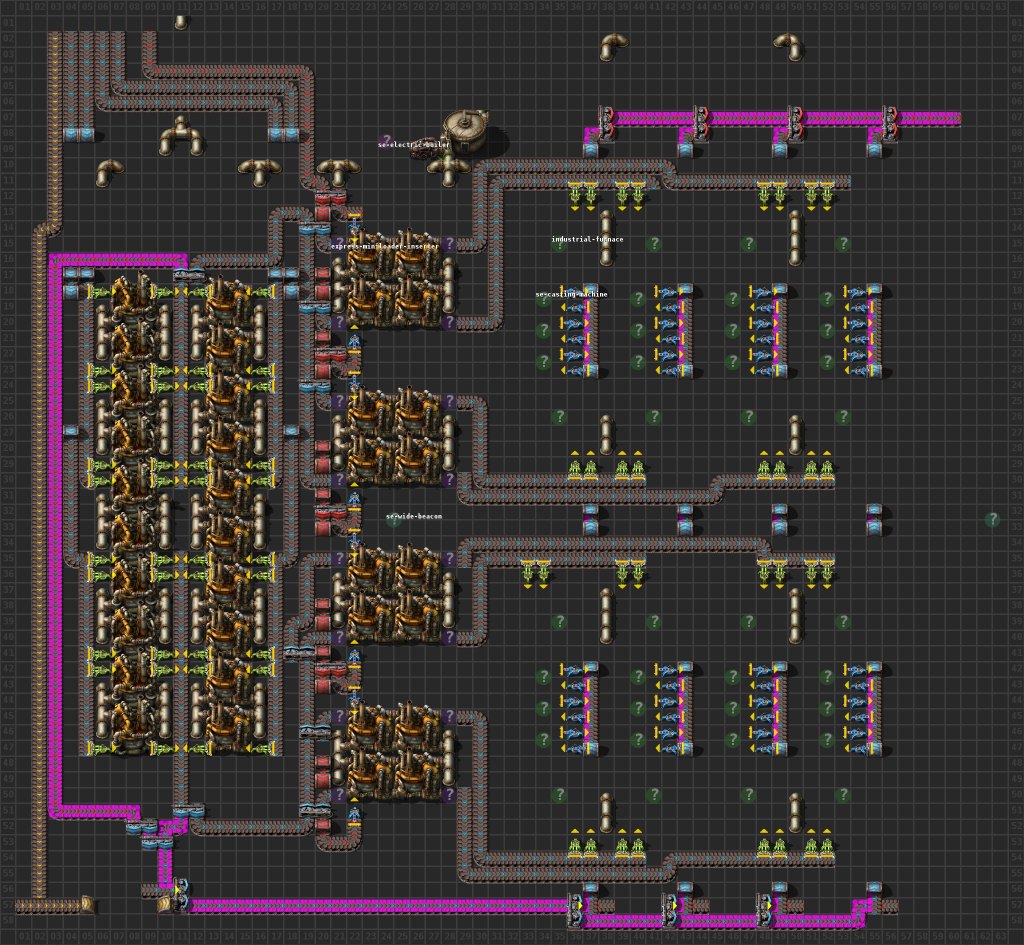Select the four-way pipe cross below the storage tank
This screenshot has width=1024, height=945.
(x=449, y=169)
